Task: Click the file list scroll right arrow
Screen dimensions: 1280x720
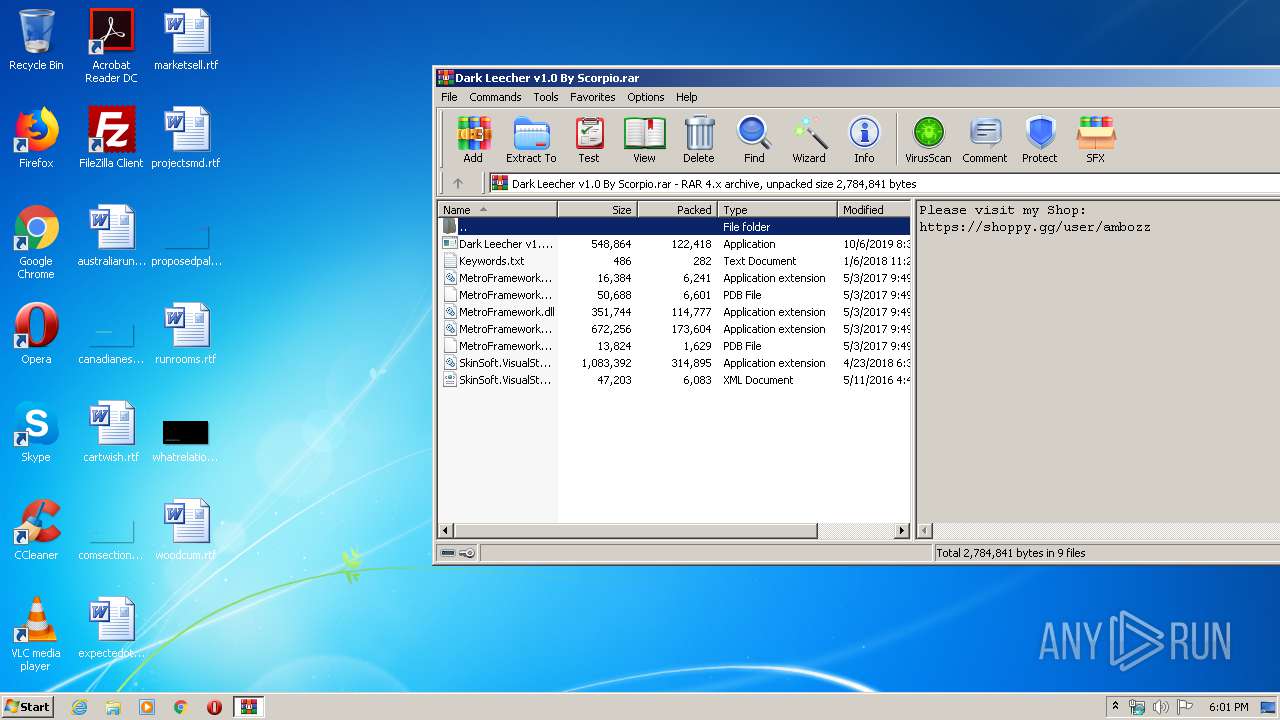Action: point(902,531)
